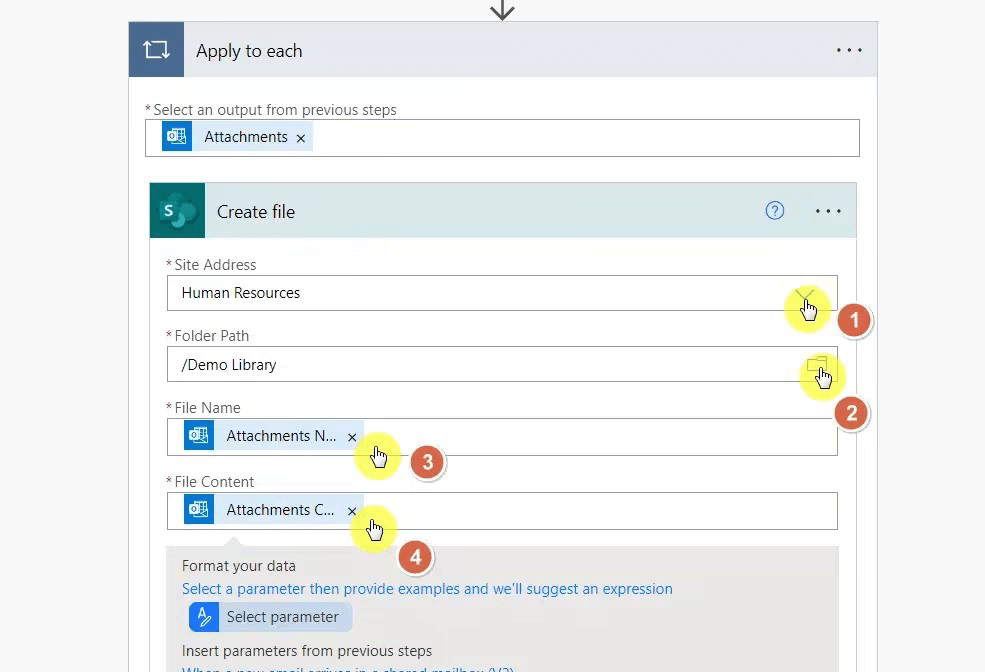This screenshot has height=672, width=985.
Task: Click the Attachments Outlook token icon
Action: [x=177, y=137]
